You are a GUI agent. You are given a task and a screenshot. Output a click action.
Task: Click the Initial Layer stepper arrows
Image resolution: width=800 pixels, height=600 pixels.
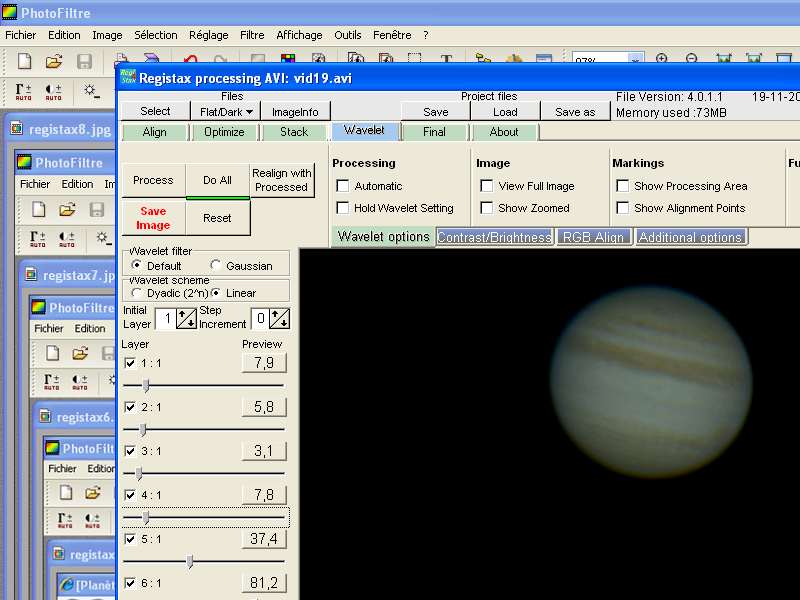(x=187, y=318)
